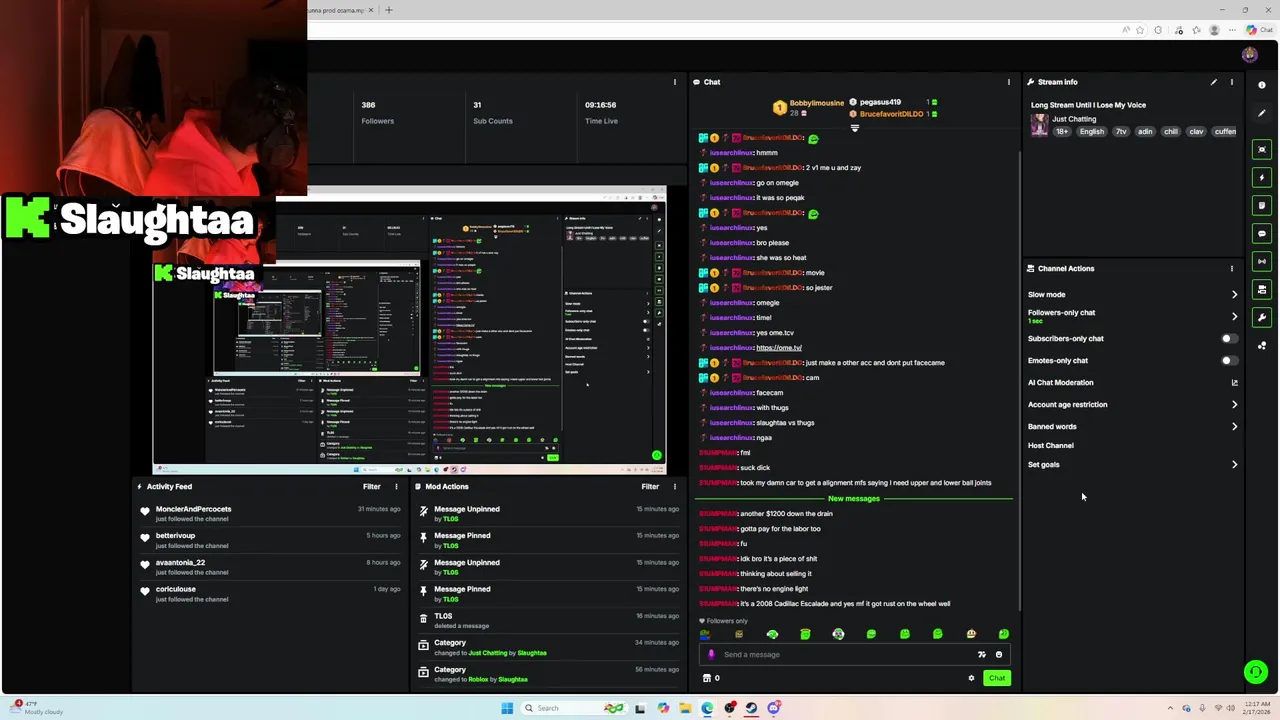Open the Just Chatting category thumbnail
Viewport: 1280px width, 720px height.
pos(1040,125)
